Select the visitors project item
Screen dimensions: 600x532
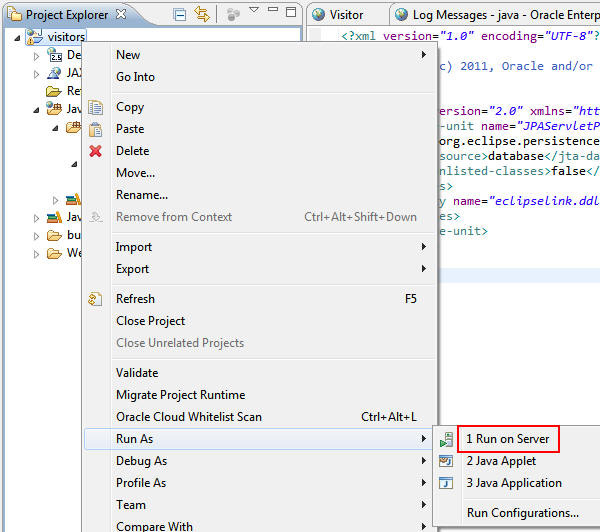click(66, 36)
